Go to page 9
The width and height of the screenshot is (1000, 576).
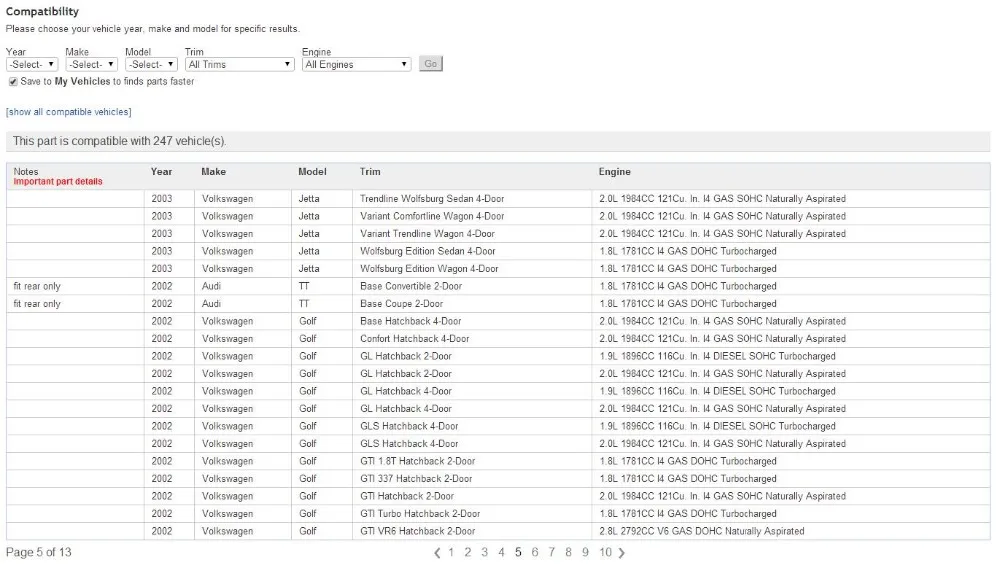(x=585, y=552)
